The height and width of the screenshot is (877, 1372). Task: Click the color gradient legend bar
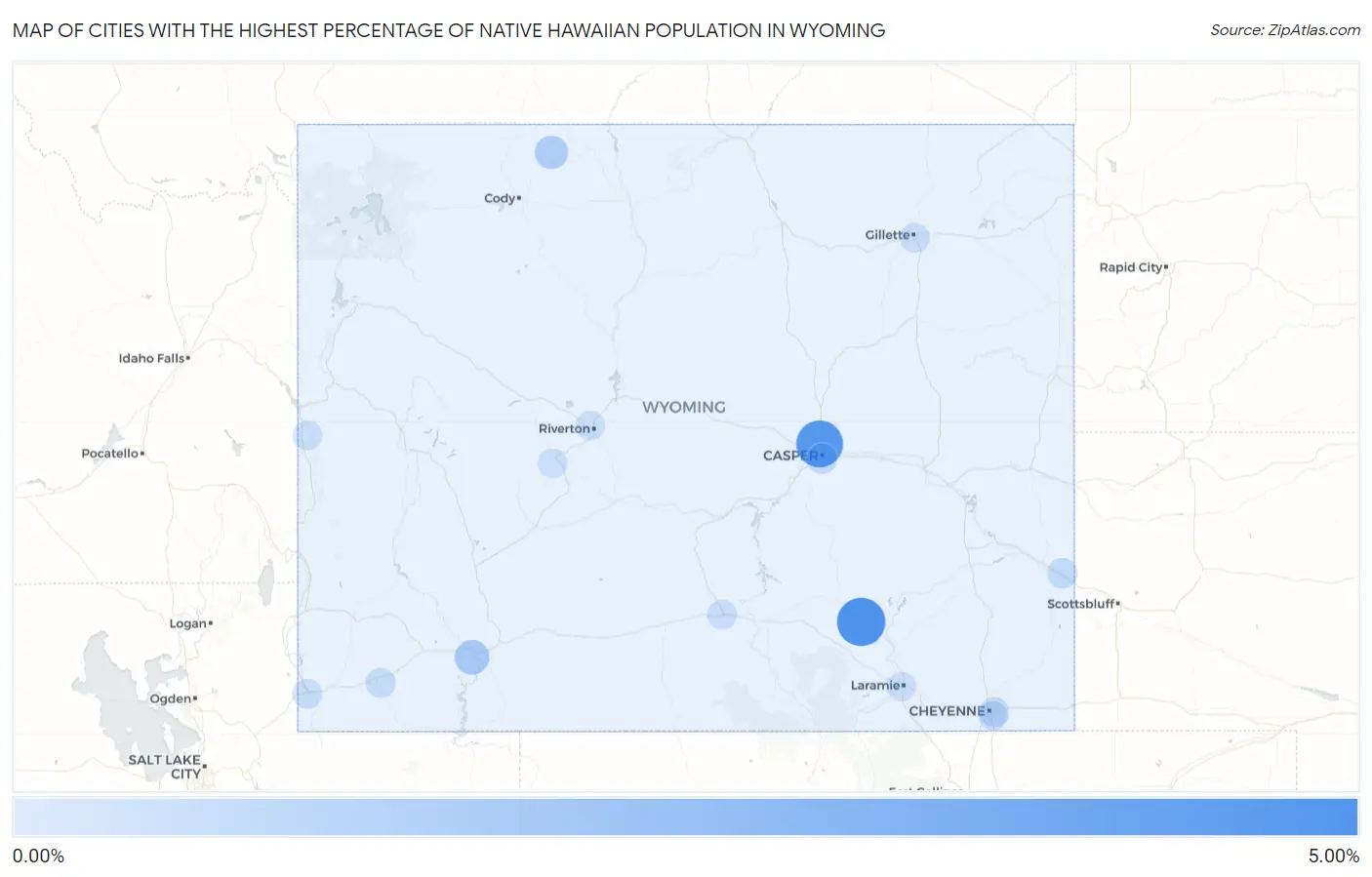[686, 817]
